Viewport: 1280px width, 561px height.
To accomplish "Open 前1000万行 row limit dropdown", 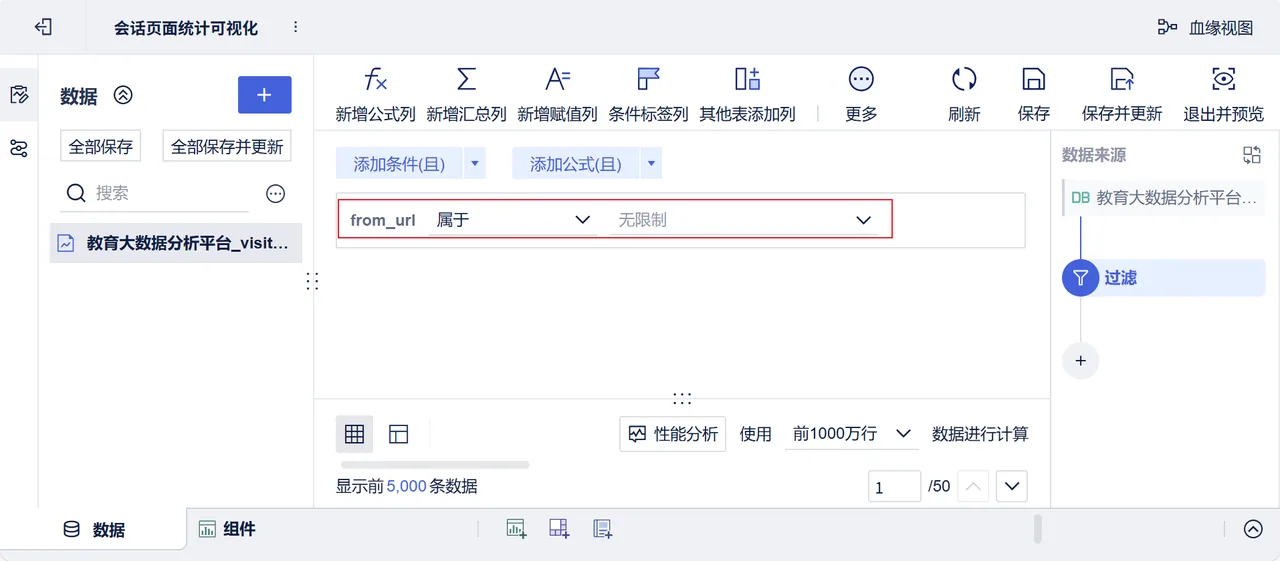I will tap(850, 434).
